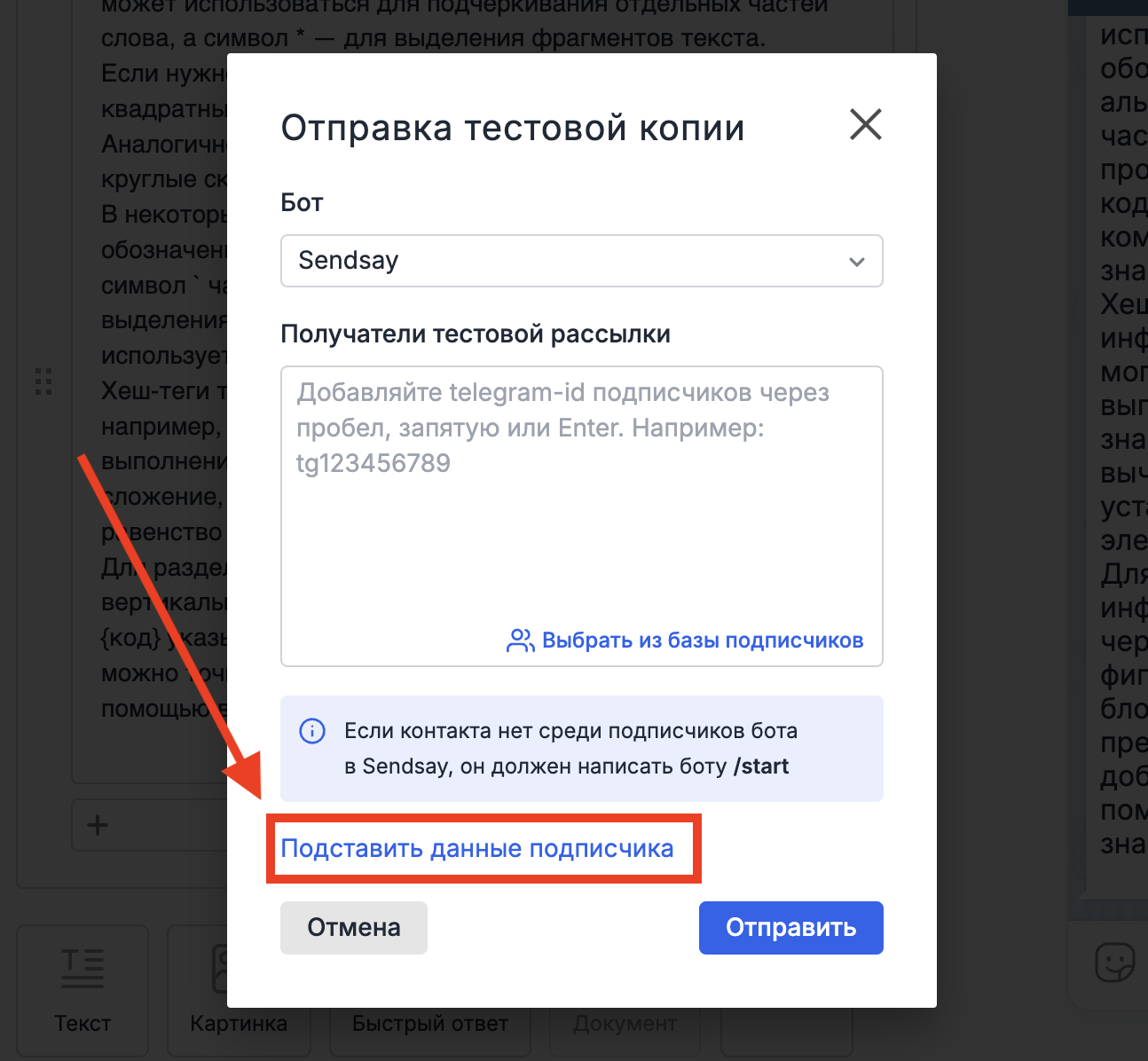Select the Быстрый ответ block

(x=429, y=1023)
